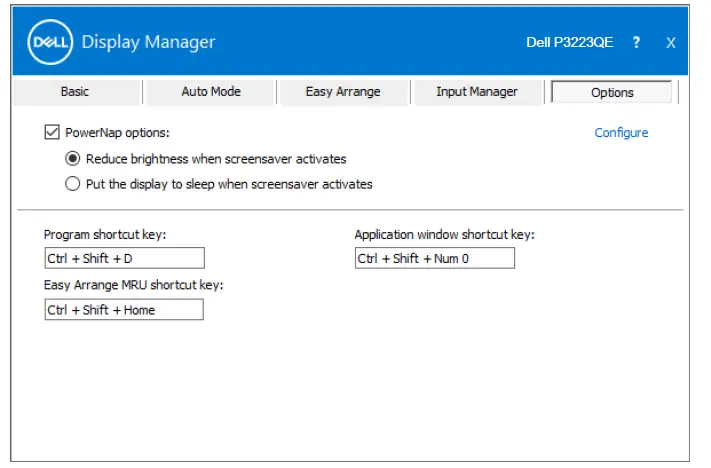Click the Dell P3223QE monitor name
Image resolution: width=711 pixels, height=468 pixels.
click(x=570, y=42)
